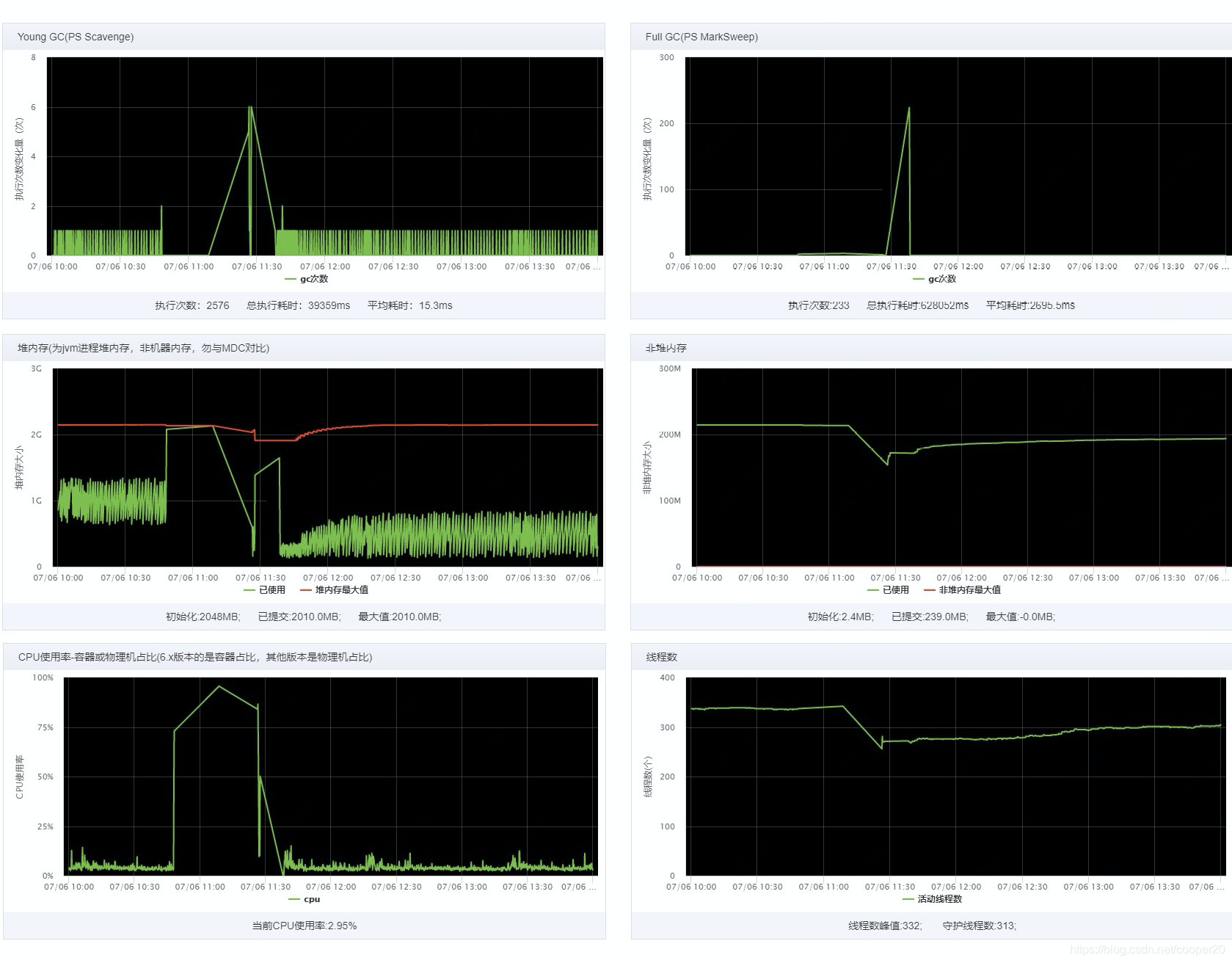Toggle 活动线程数 legend in thread chart
Screen dimensions: 1232x963
click(932, 899)
